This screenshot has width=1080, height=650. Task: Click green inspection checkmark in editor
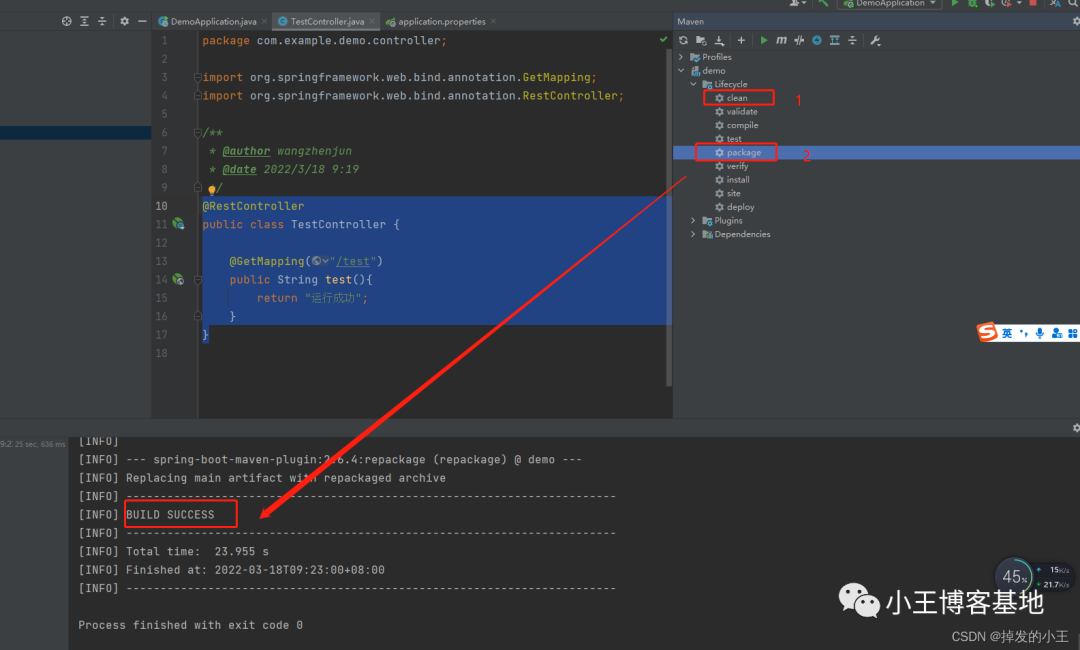[x=663, y=40]
